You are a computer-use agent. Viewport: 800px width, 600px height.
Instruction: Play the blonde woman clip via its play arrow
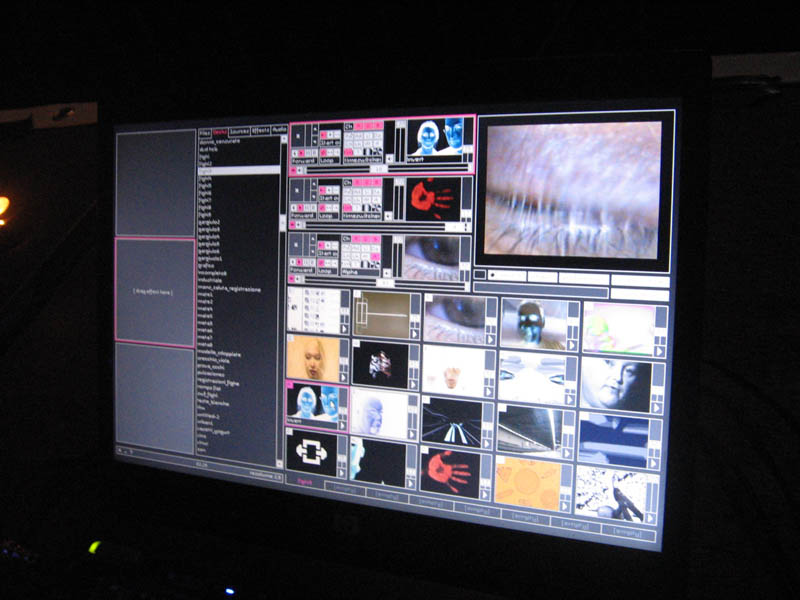(x=343, y=377)
